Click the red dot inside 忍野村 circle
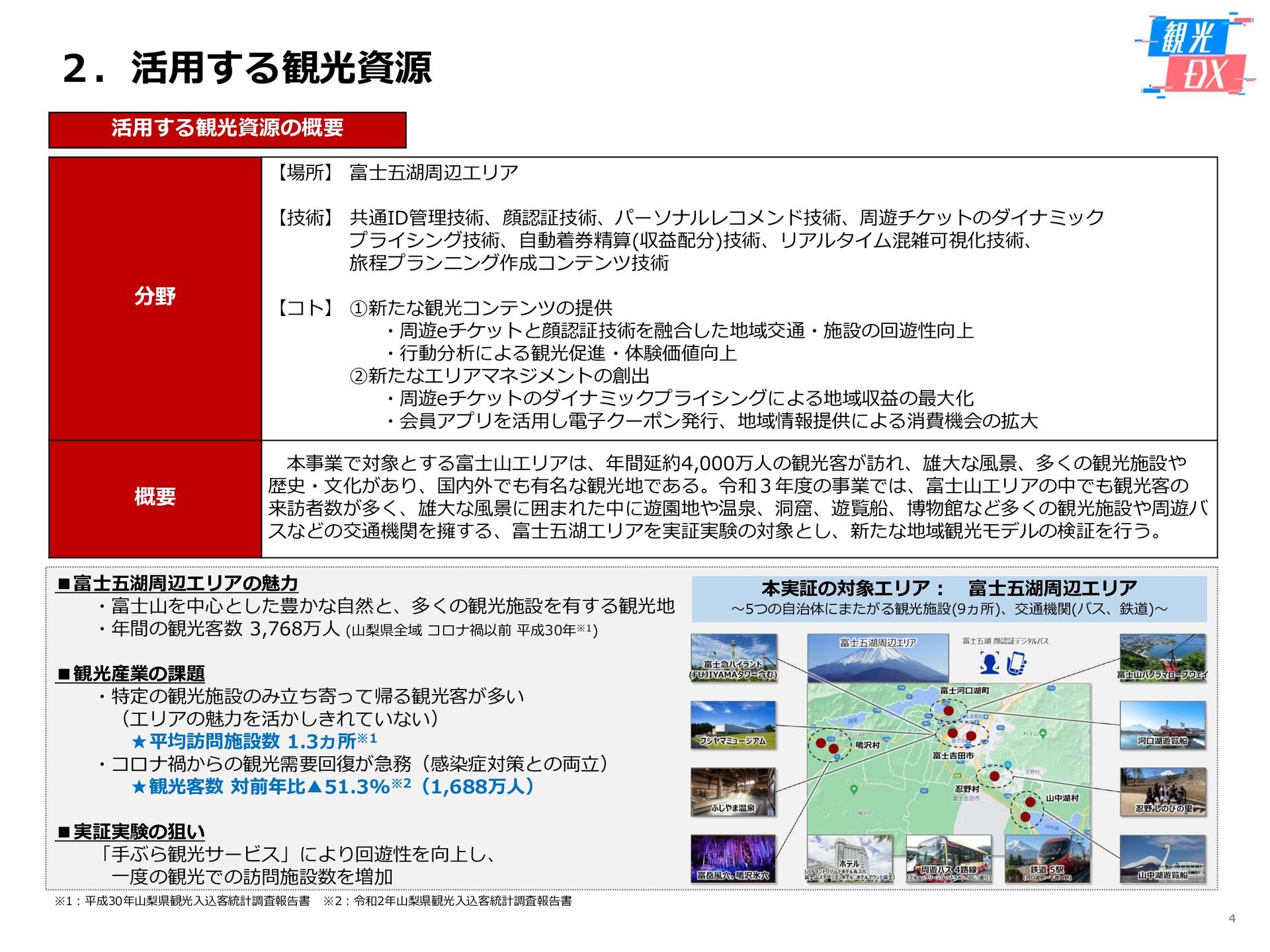Viewport: 1270px width, 952px height. (x=994, y=776)
